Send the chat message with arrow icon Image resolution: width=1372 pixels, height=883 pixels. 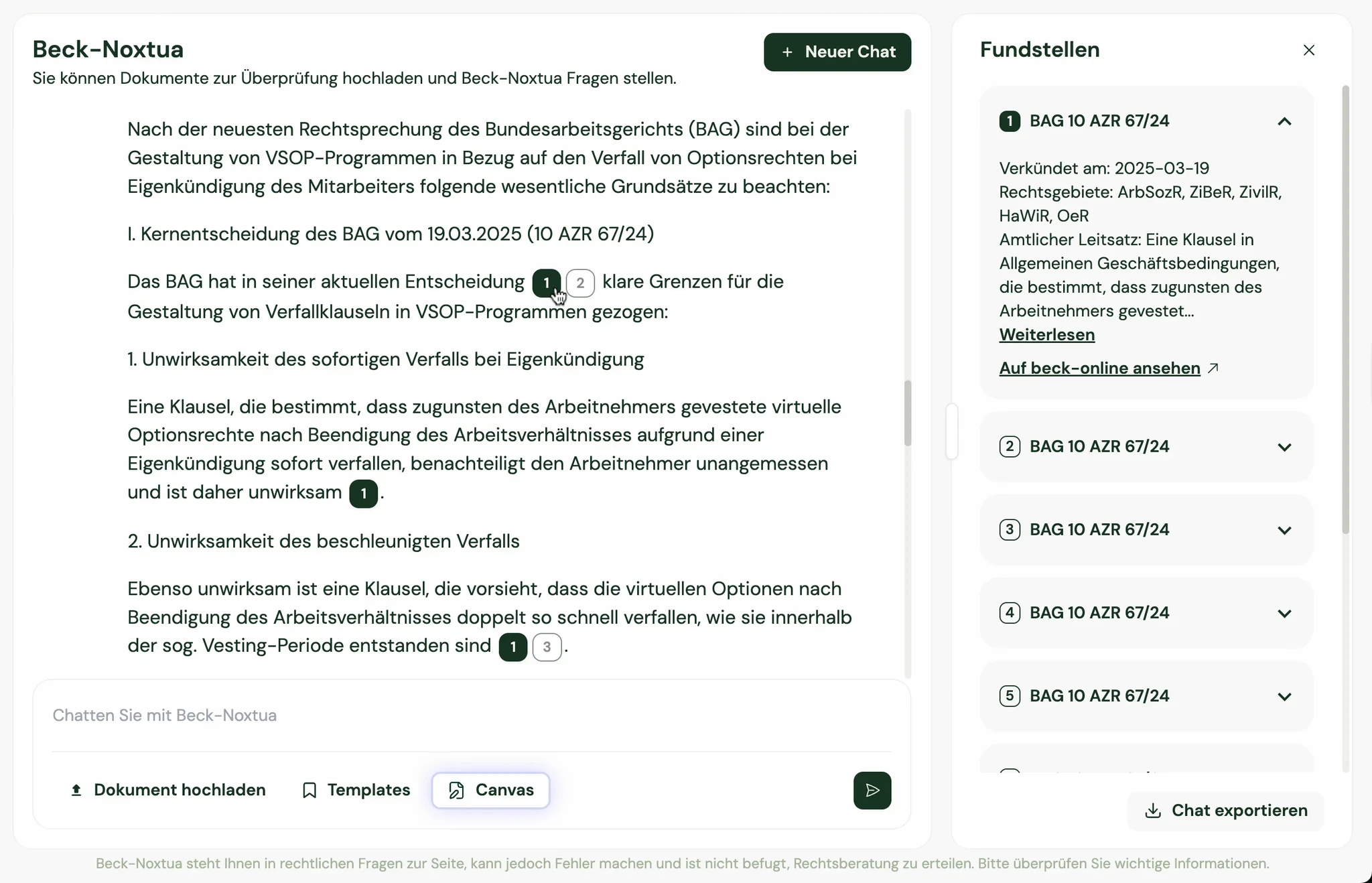tap(872, 791)
